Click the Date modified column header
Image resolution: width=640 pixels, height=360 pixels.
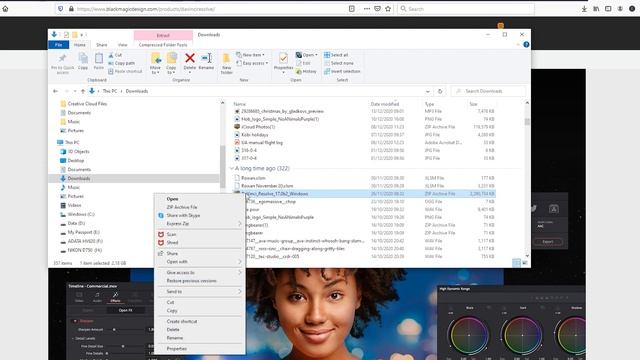click(x=385, y=104)
